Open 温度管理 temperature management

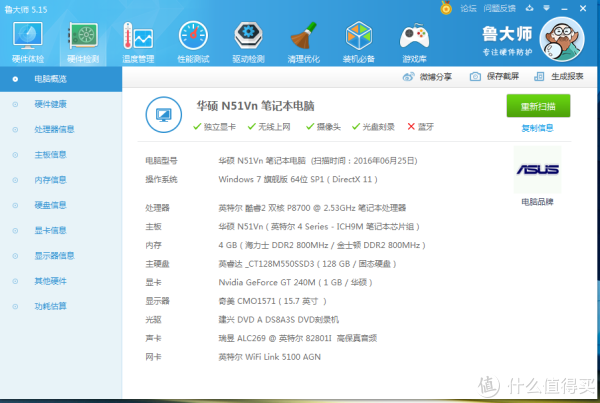pyautogui.click(x=138, y=42)
